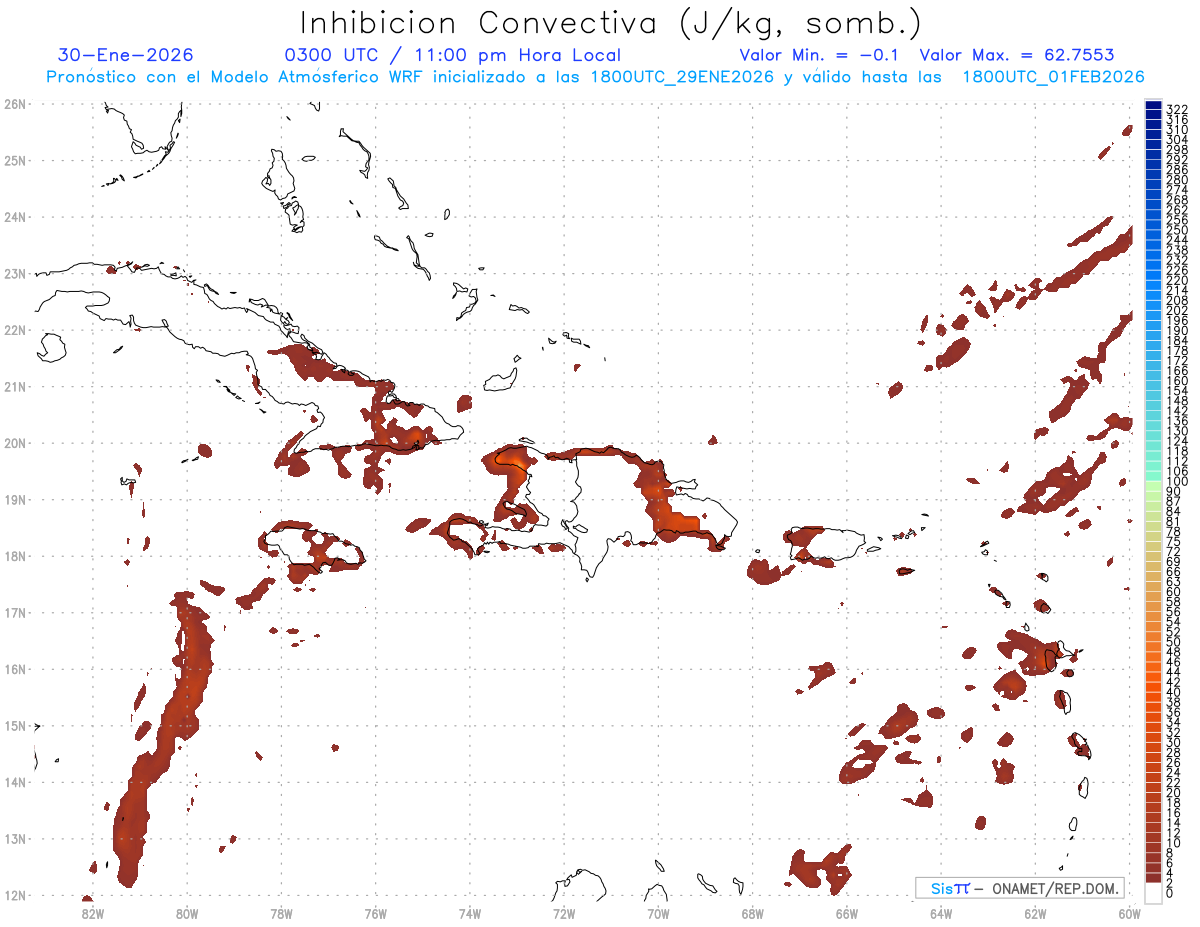Click the 76W longitude axis label
Viewport: 1200px width, 927px height.
tap(375, 913)
